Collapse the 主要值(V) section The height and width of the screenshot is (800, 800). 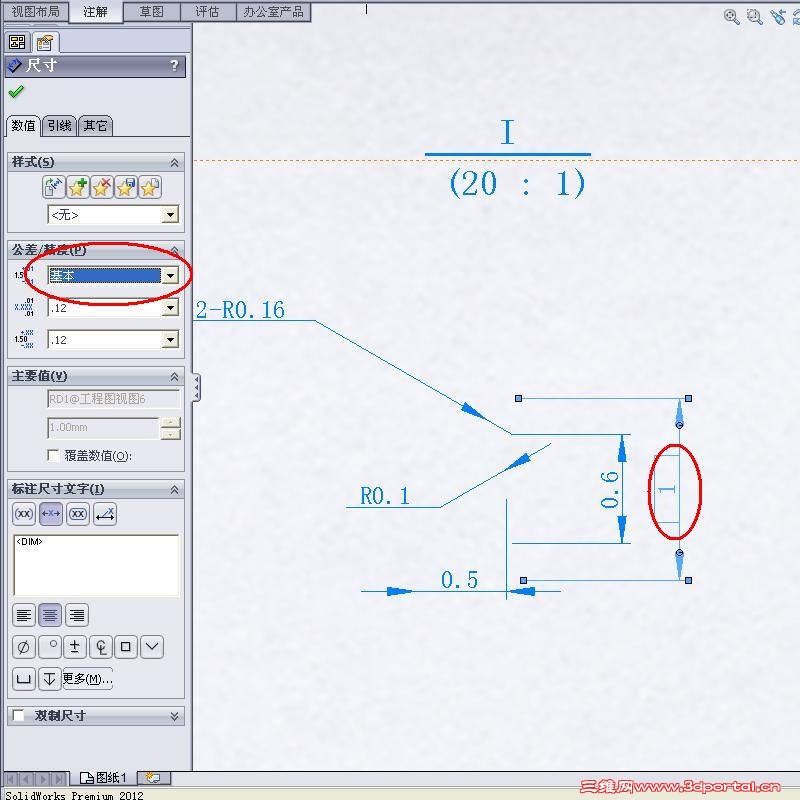174,377
